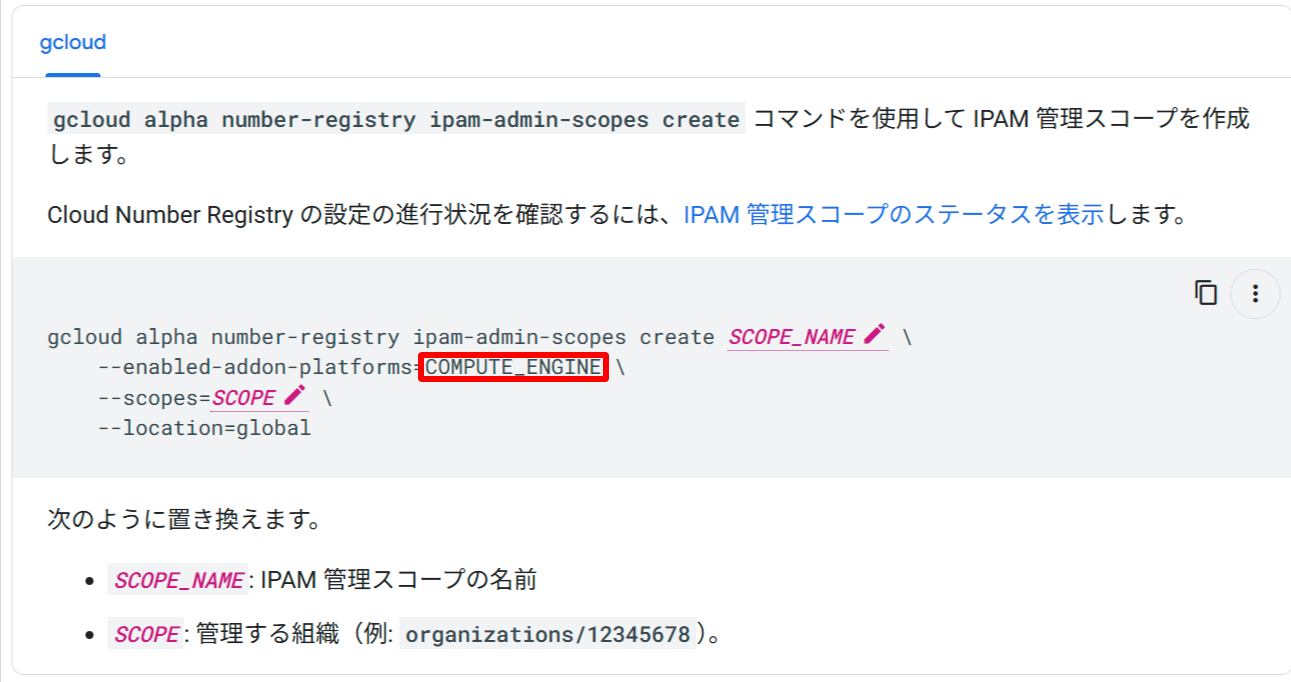
Task: Click 'gcloud alpha number-registry' in code block
Action: (225, 337)
